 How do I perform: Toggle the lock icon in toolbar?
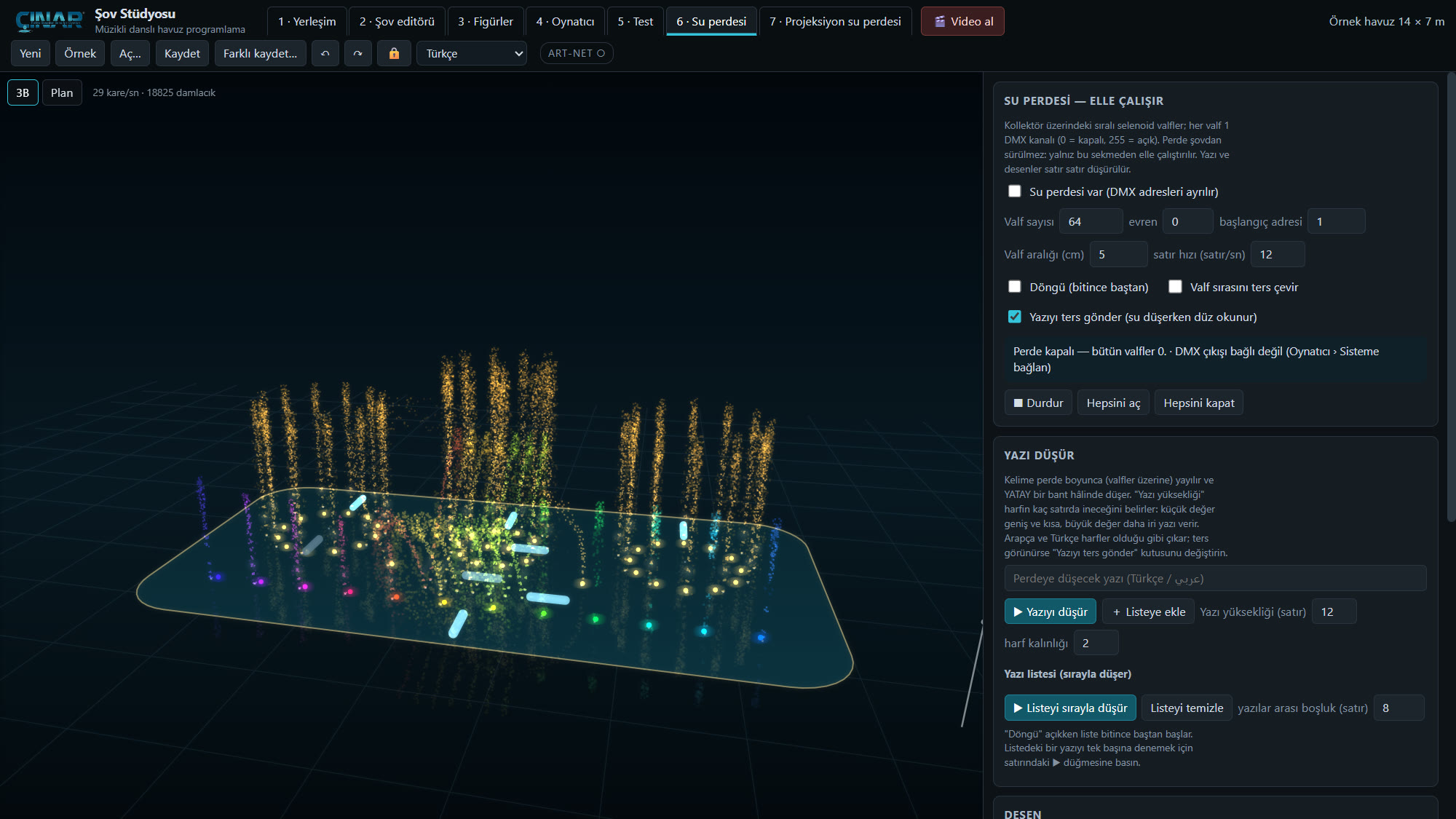(x=394, y=54)
